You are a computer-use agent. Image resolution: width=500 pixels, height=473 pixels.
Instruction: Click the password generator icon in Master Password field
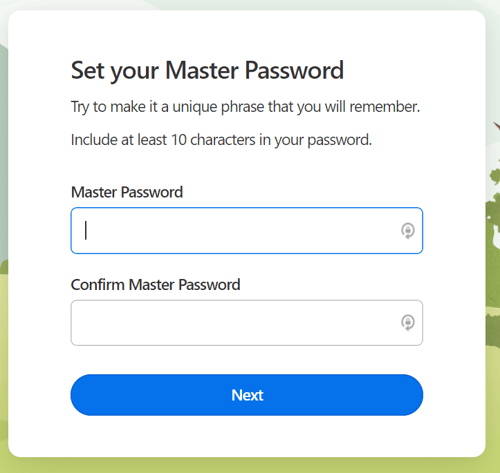click(x=407, y=230)
